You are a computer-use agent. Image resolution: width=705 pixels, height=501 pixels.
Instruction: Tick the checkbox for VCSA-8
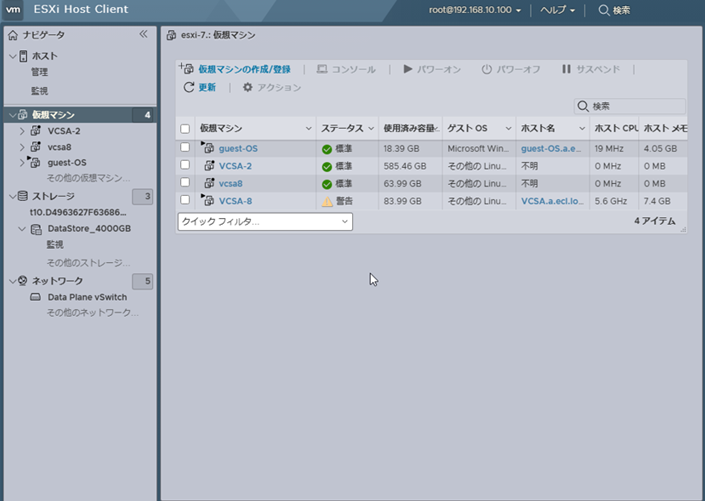click(184, 200)
